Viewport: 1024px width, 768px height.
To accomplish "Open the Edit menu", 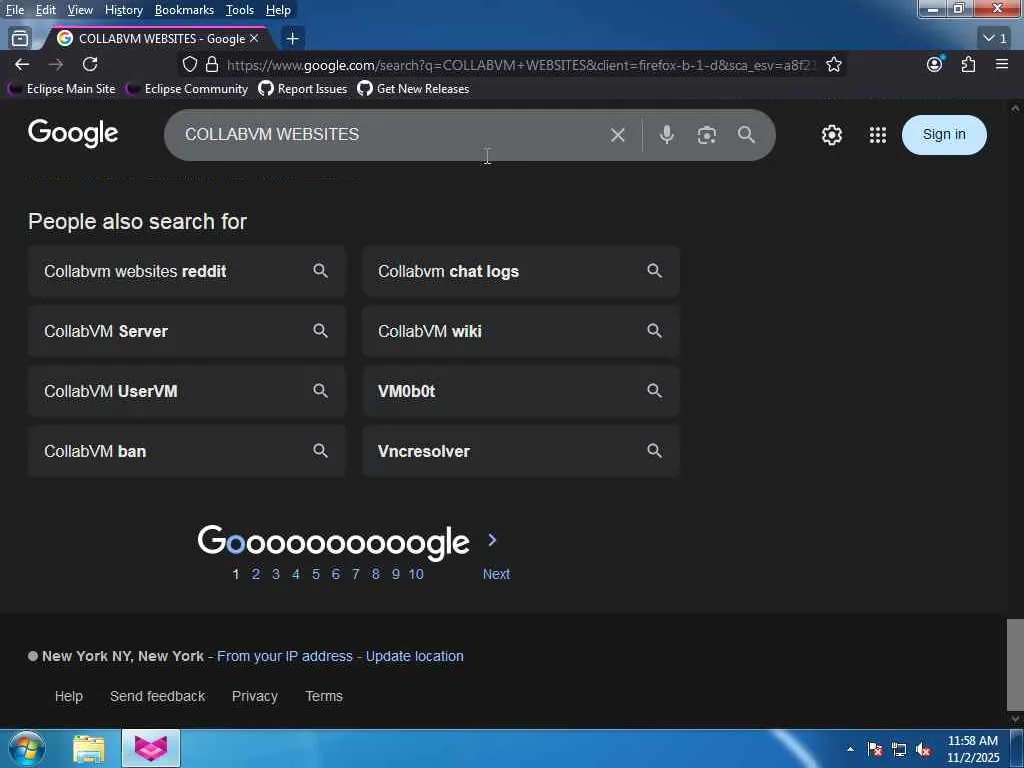I will pyautogui.click(x=45, y=10).
